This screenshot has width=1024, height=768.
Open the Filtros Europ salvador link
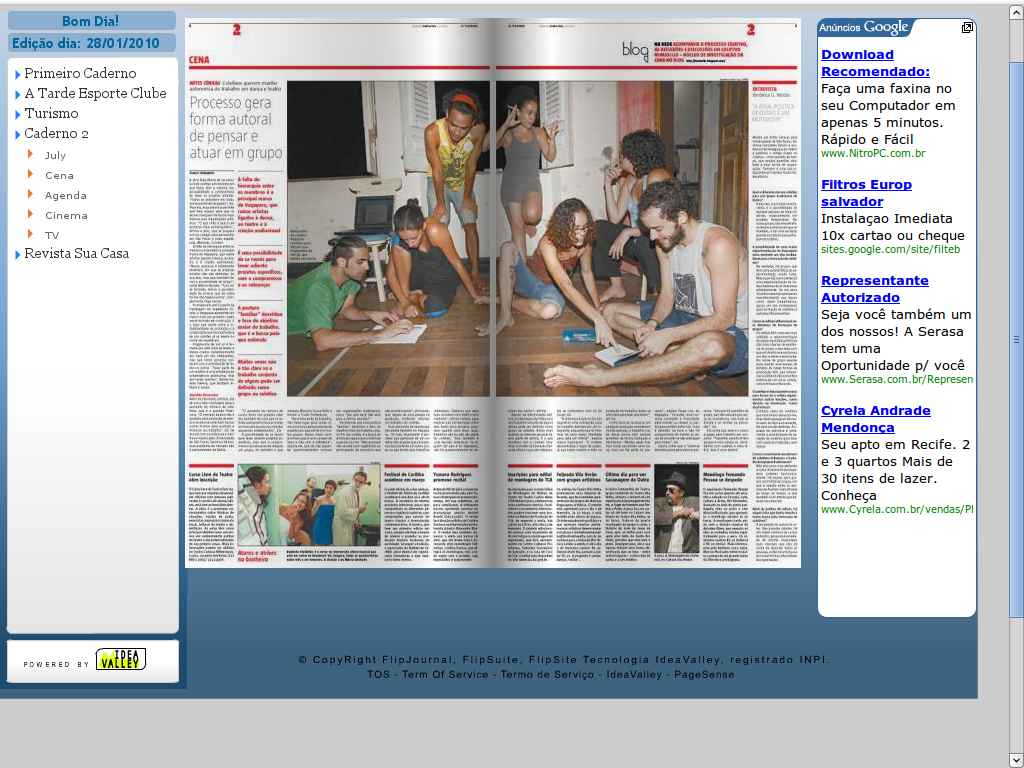pos(866,193)
